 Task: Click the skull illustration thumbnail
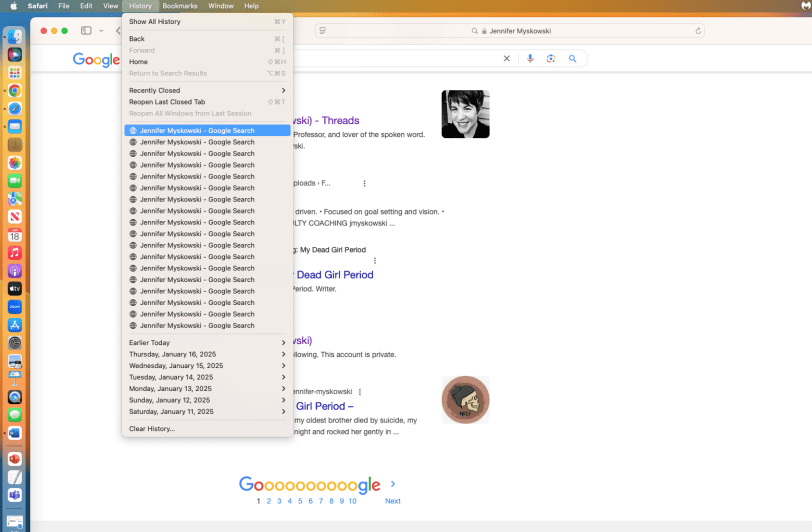point(466,400)
